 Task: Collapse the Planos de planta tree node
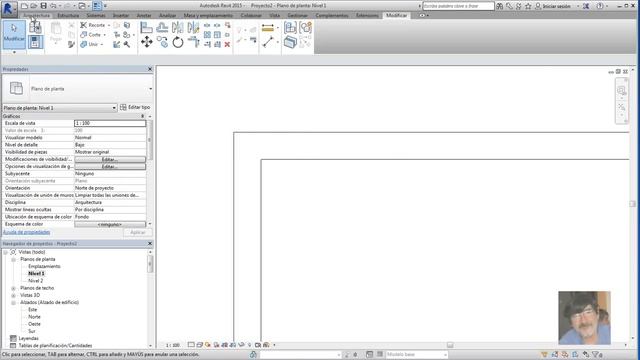pos(13,260)
